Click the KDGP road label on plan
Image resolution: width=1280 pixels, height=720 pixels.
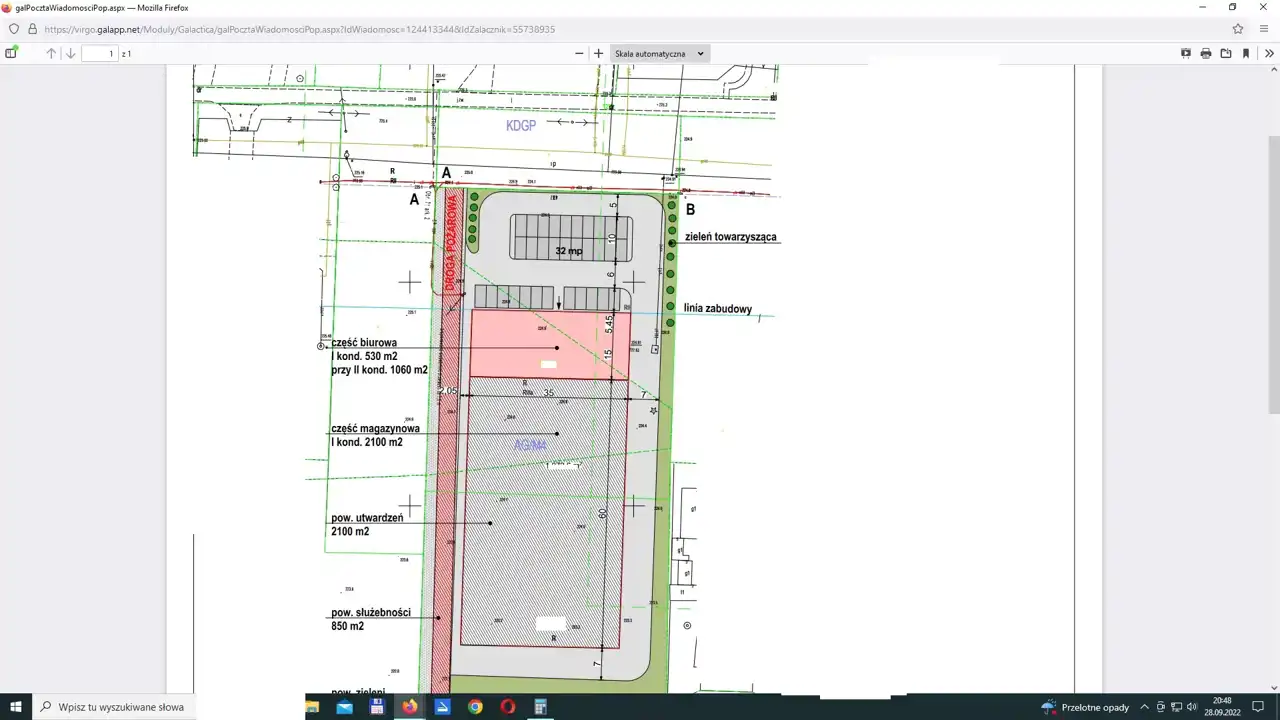521,124
